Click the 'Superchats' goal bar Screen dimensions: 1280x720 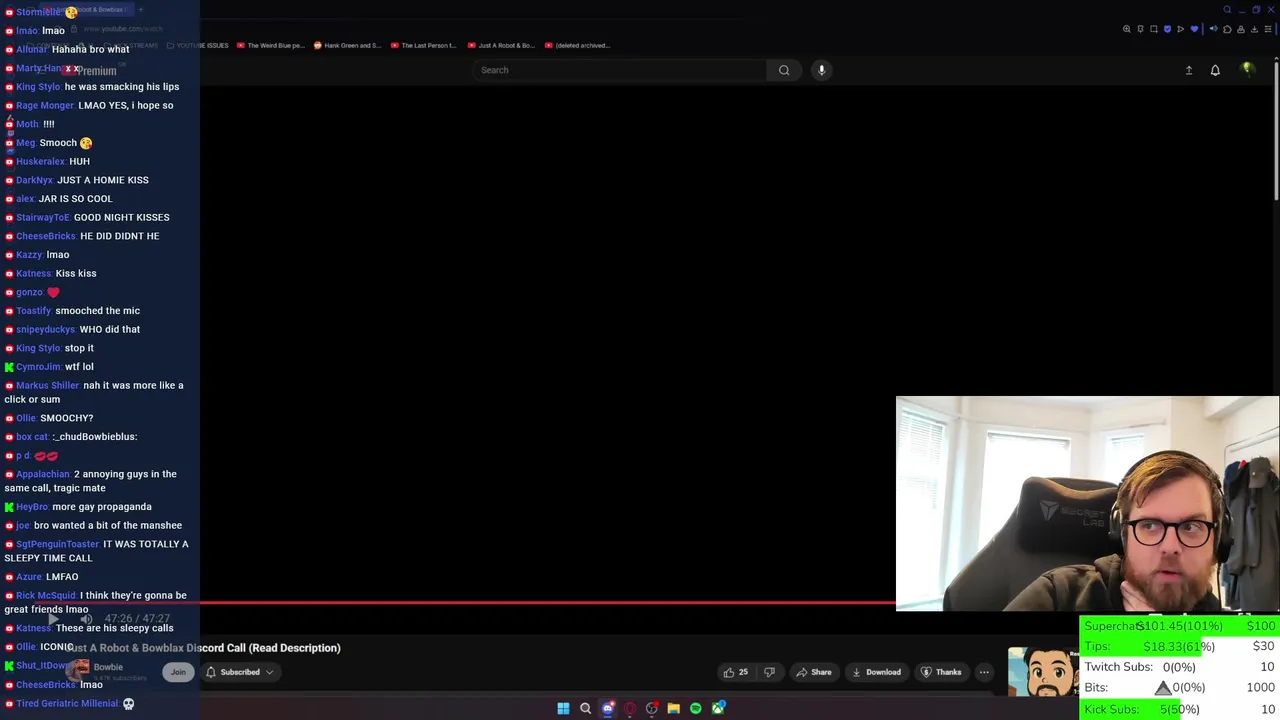click(1179, 626)
